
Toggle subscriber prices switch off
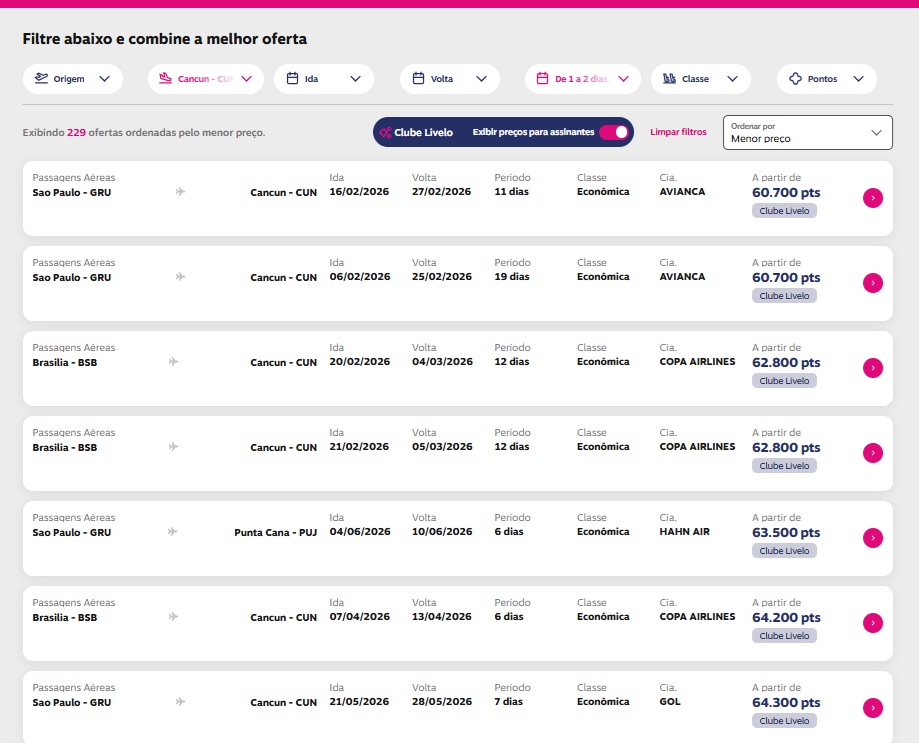click(x=614, y=132)
